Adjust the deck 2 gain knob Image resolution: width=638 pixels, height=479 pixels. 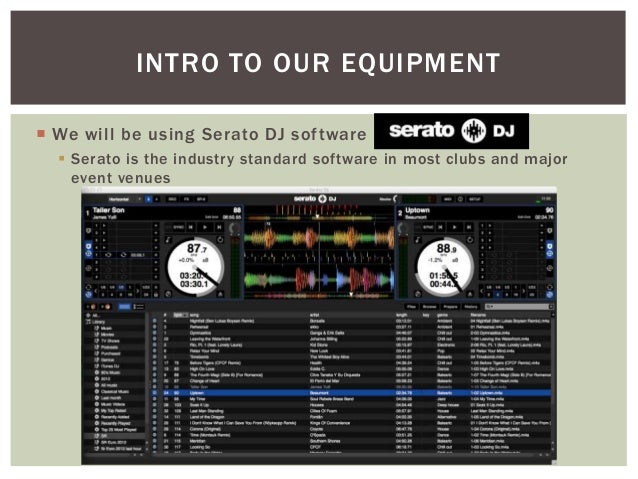[403, 228]
